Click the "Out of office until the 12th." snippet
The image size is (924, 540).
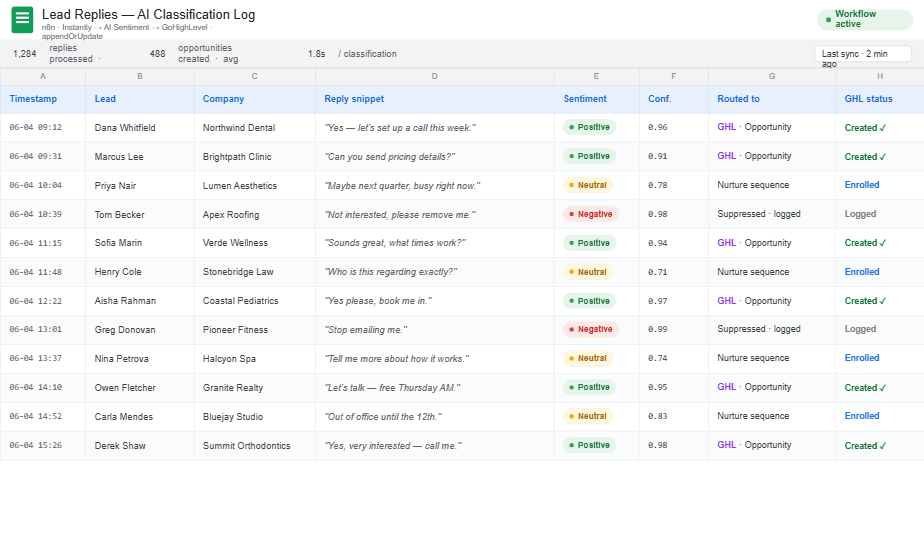point(383,417)
